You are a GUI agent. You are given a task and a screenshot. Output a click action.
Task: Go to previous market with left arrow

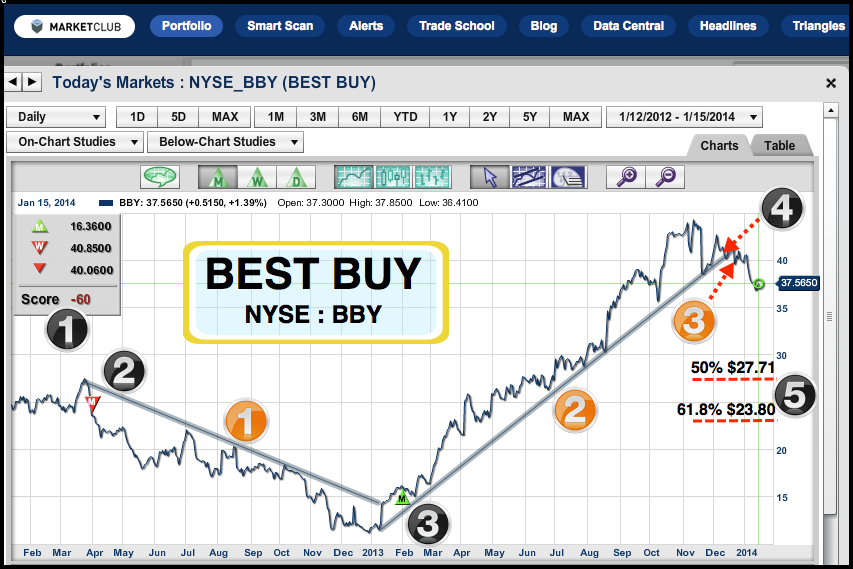point(13,82)
